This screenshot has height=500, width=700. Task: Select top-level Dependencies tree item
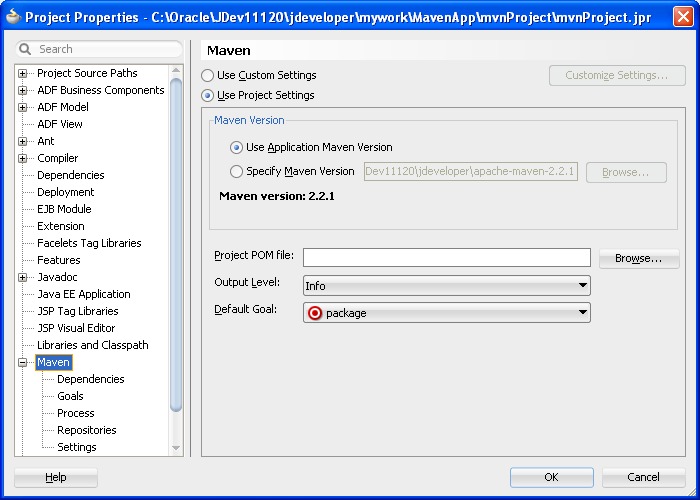[71, 175]
